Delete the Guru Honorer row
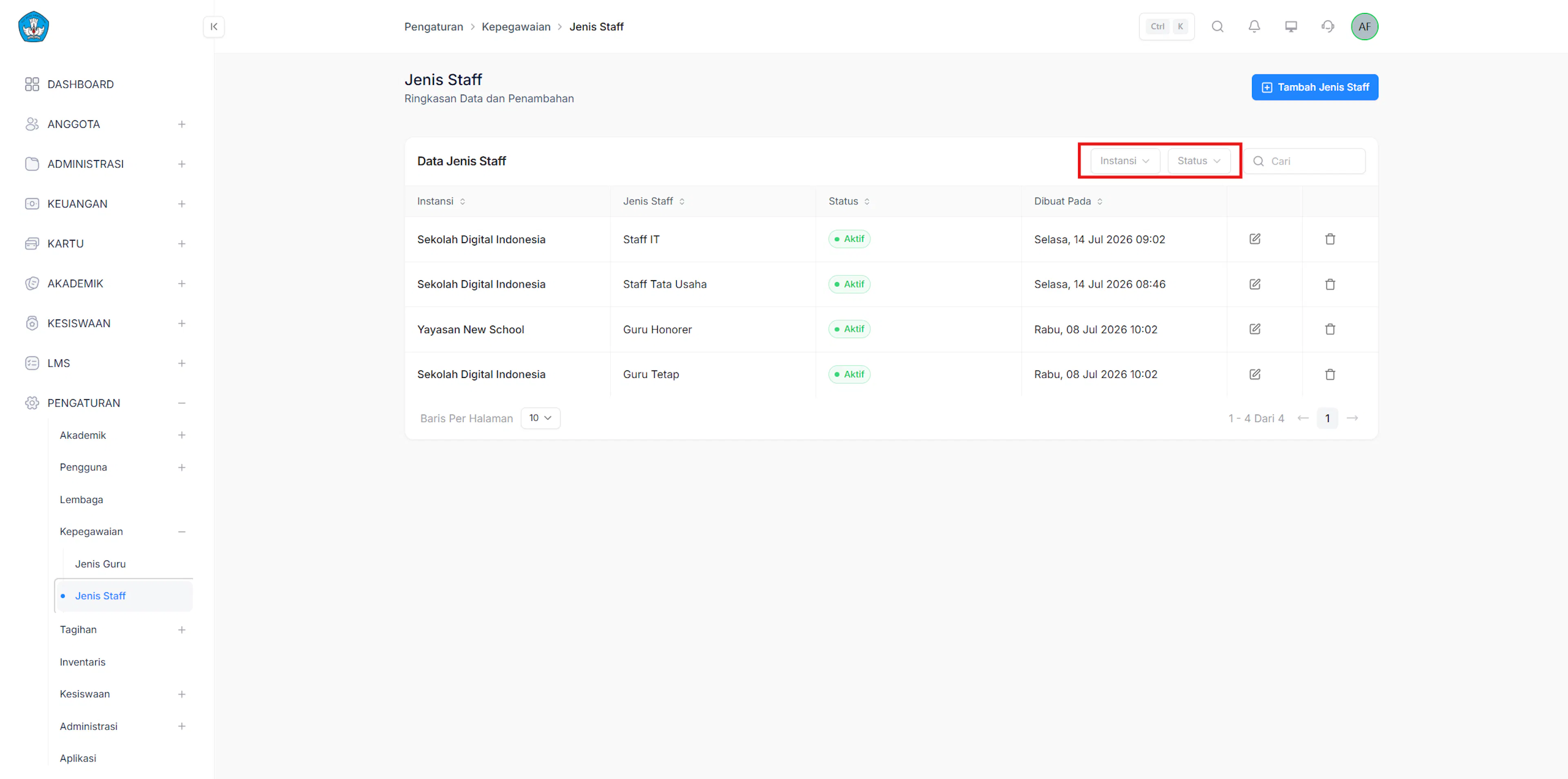 click(1330, 329)
